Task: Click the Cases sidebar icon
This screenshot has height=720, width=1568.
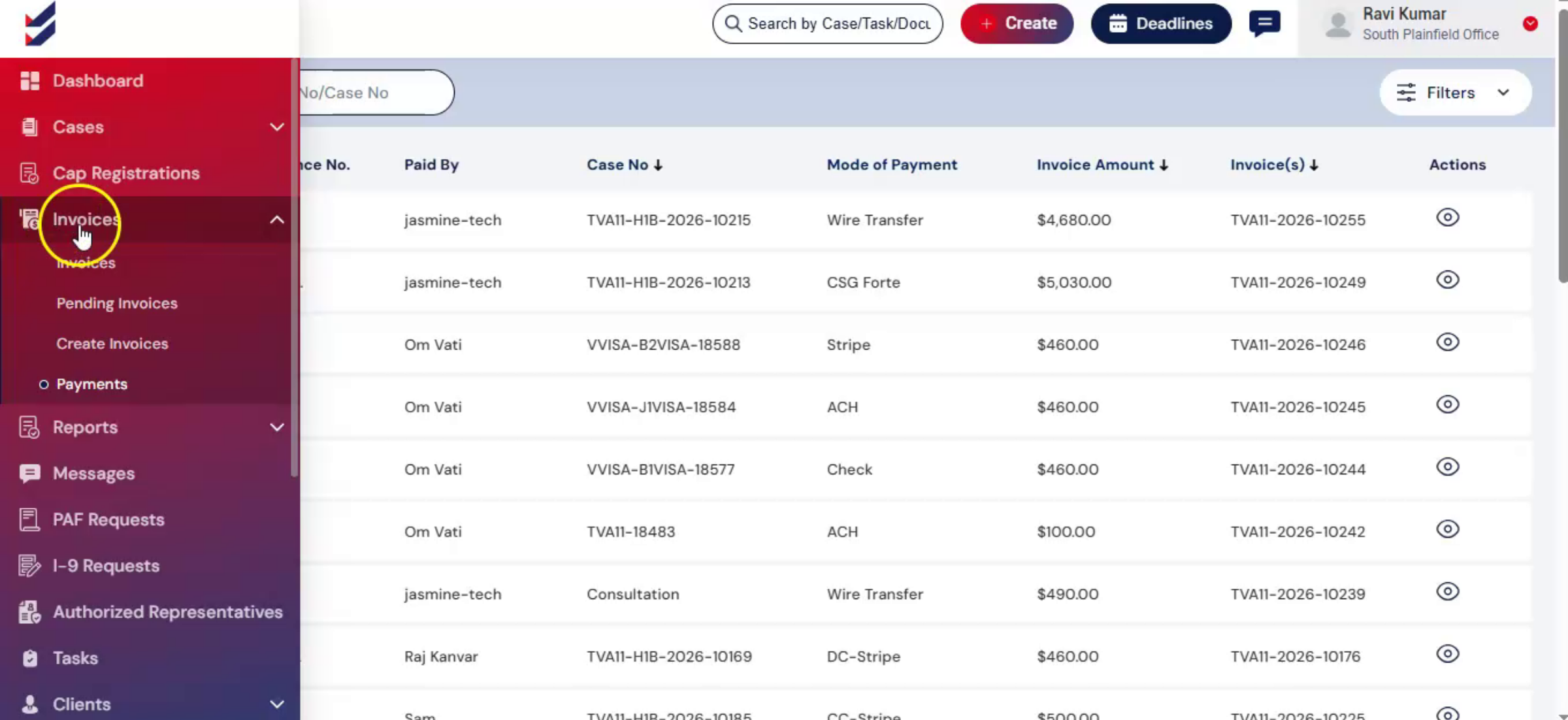Action: (x=29, y=127)
